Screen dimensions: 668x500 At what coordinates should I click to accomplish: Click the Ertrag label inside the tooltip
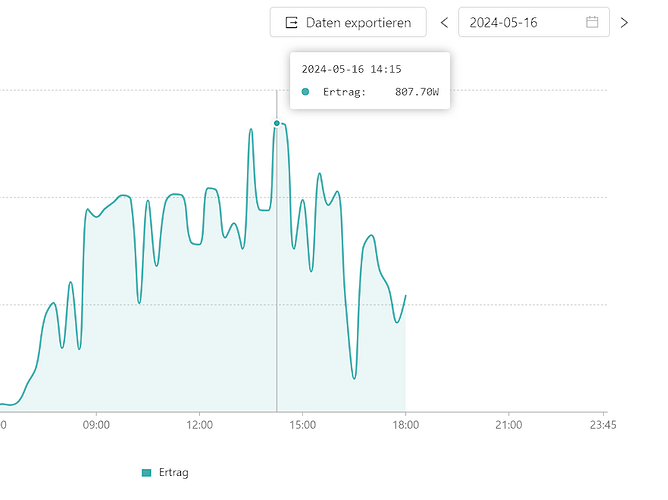345,92
